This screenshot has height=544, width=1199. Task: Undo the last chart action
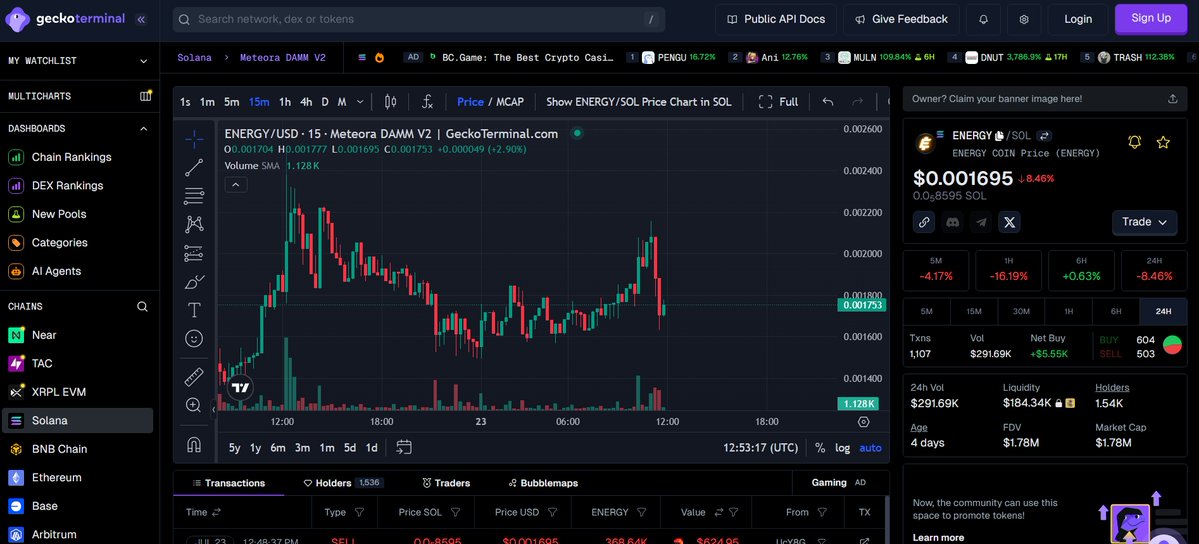pyautogui.click(x=827, y=102)
